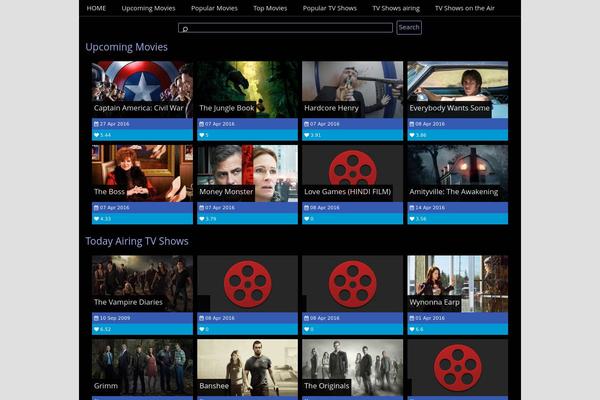Click the "Love Games (HINDI FILM)" title
The image size is (600, 400).
pos(347,192)
